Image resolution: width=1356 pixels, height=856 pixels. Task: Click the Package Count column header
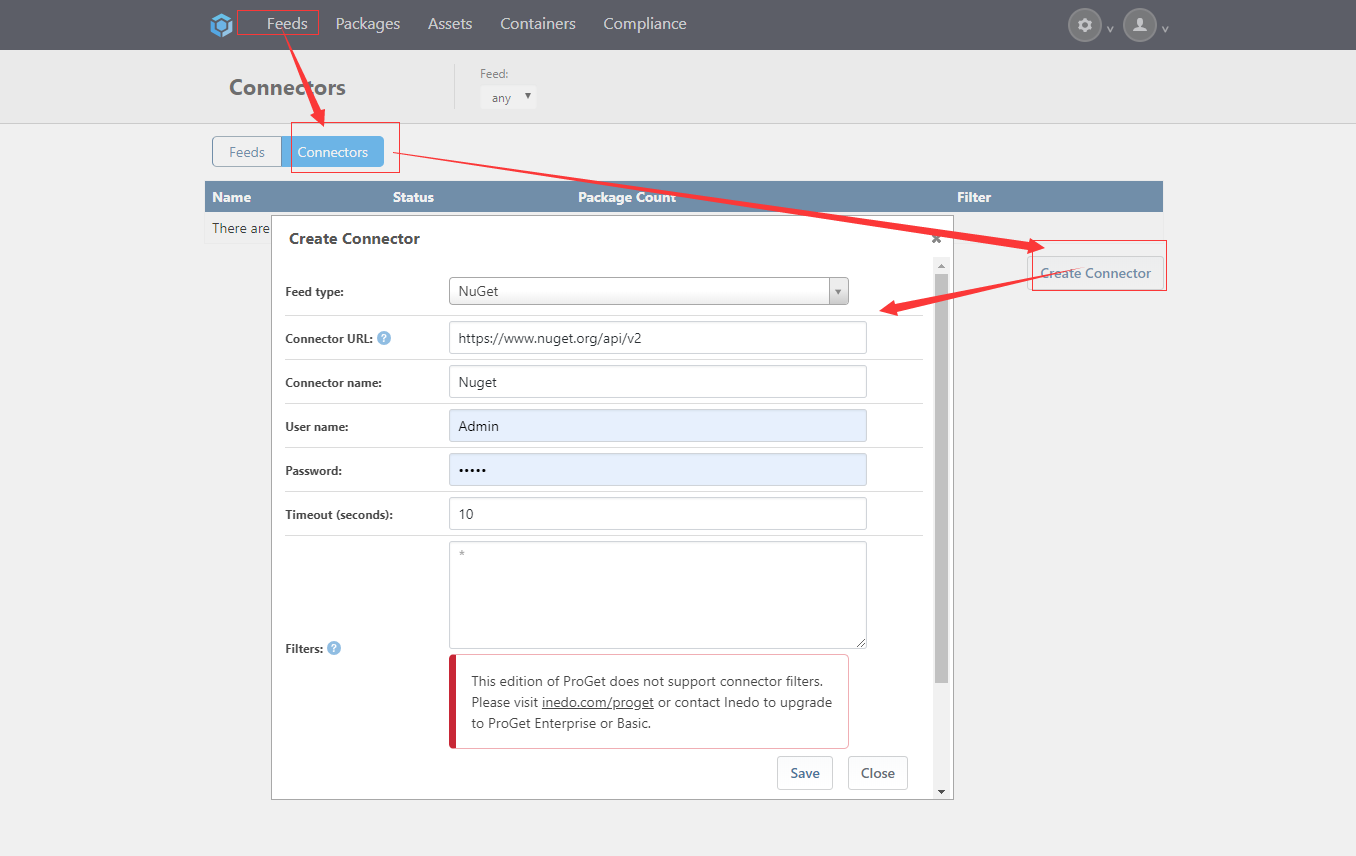(627, 197)
